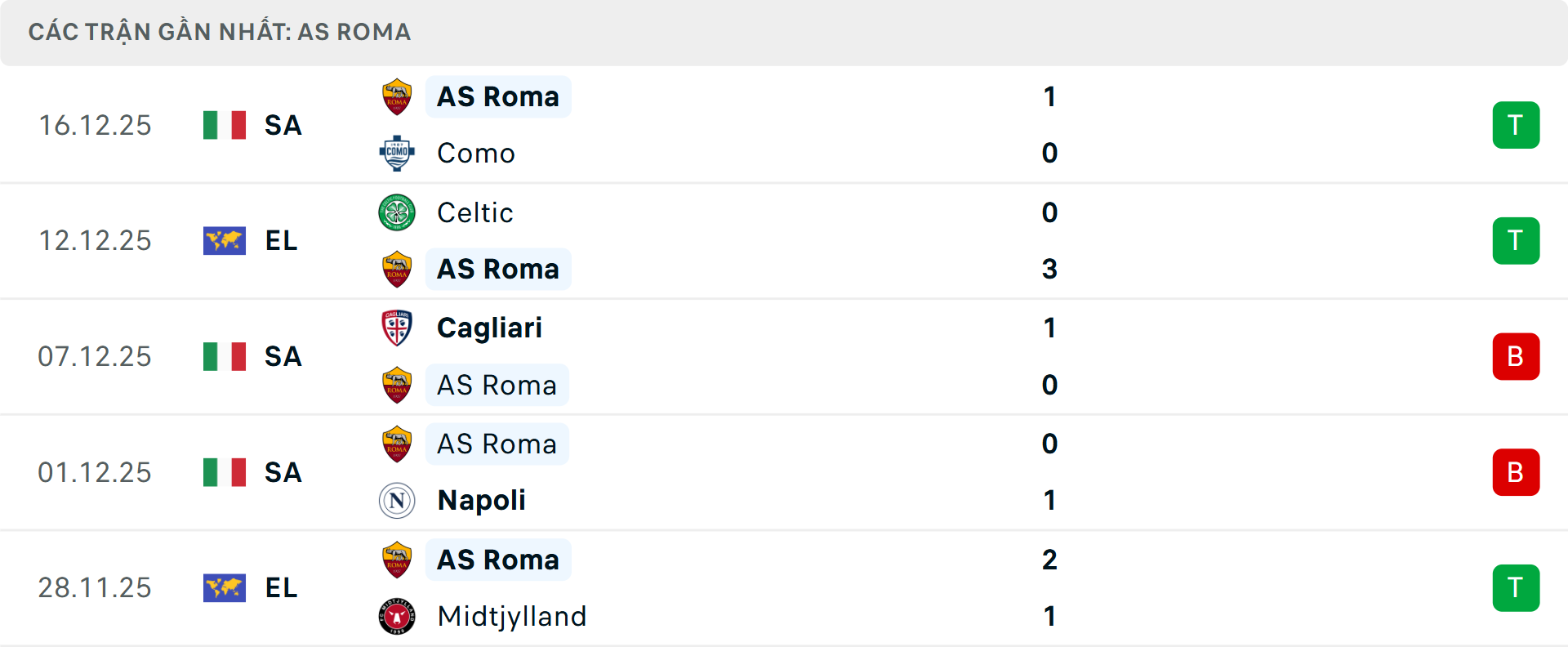Select the Como club logo
Image resolution: width=1568 pixels, height=647 pixels.
[x=397, y=153]
